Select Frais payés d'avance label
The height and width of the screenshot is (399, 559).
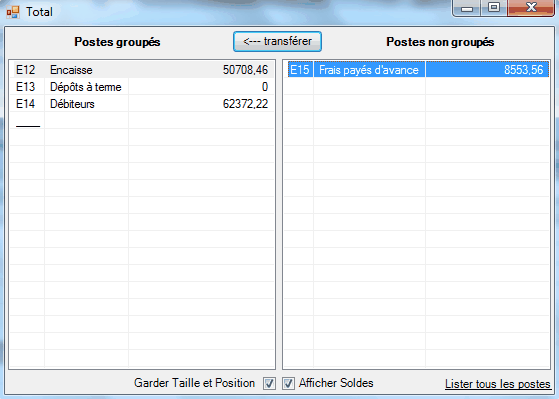point(369,70)
